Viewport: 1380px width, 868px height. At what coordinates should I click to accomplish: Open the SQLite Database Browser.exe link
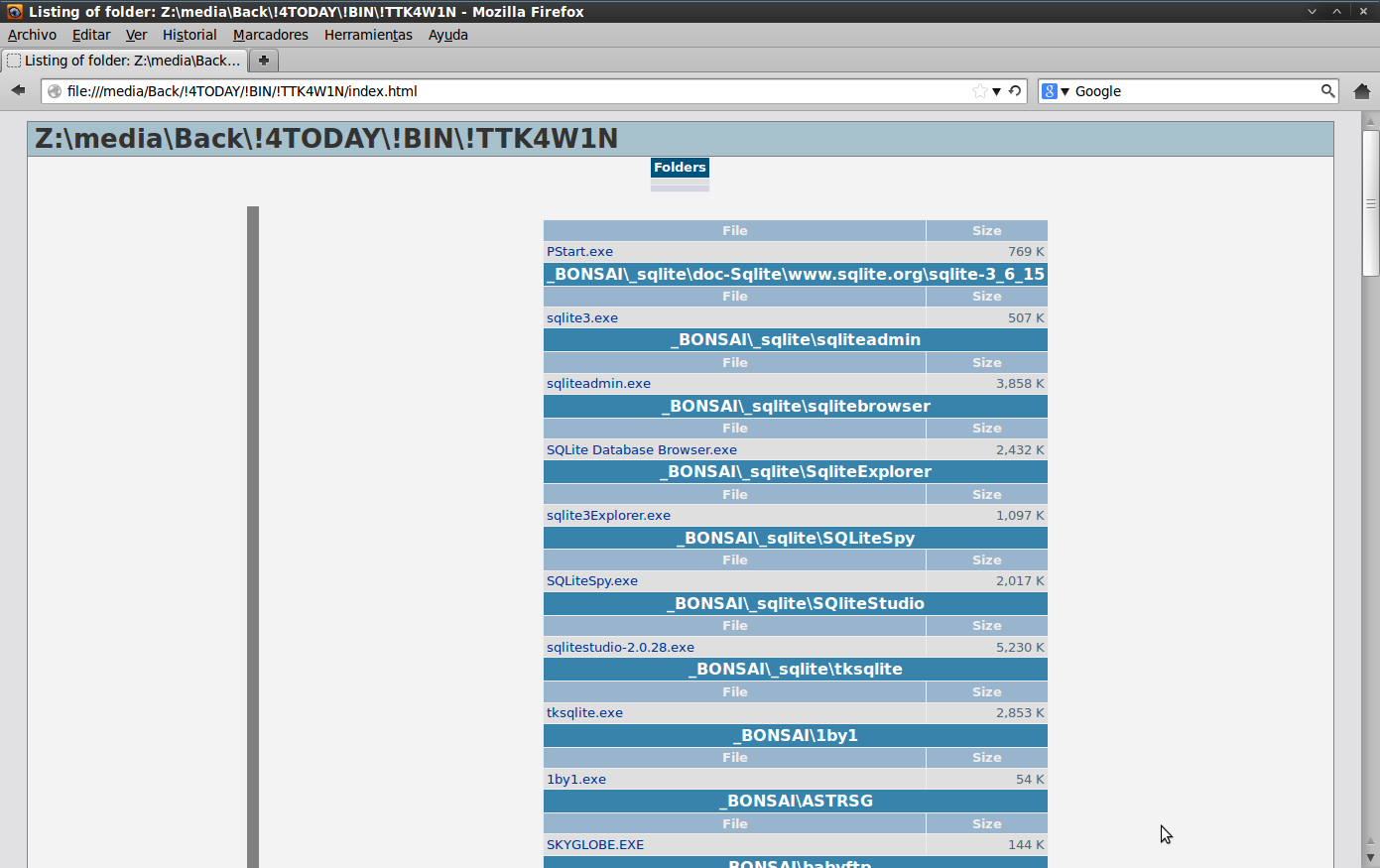coord(641,450)
